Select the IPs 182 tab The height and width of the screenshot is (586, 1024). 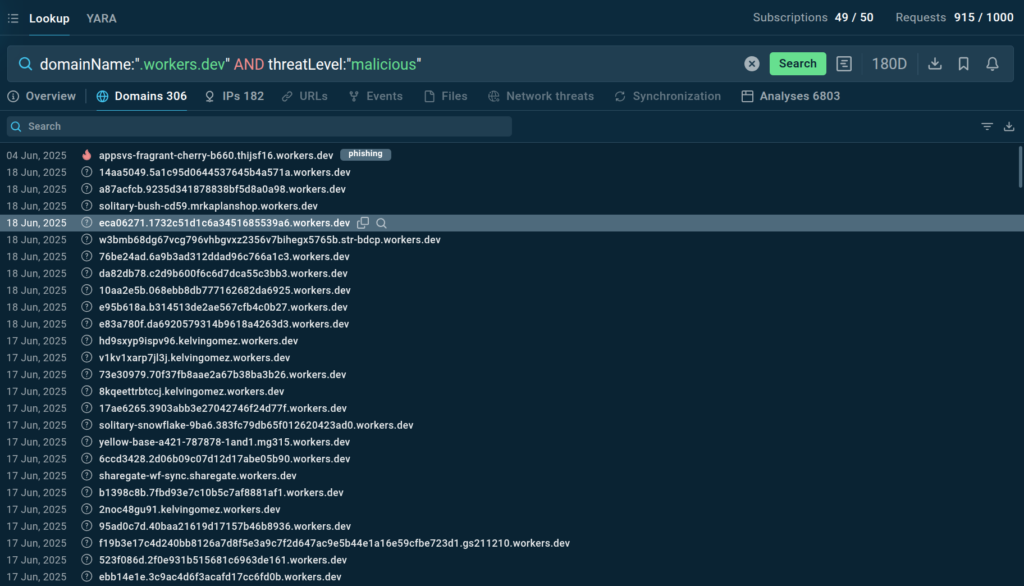(234, 97)
